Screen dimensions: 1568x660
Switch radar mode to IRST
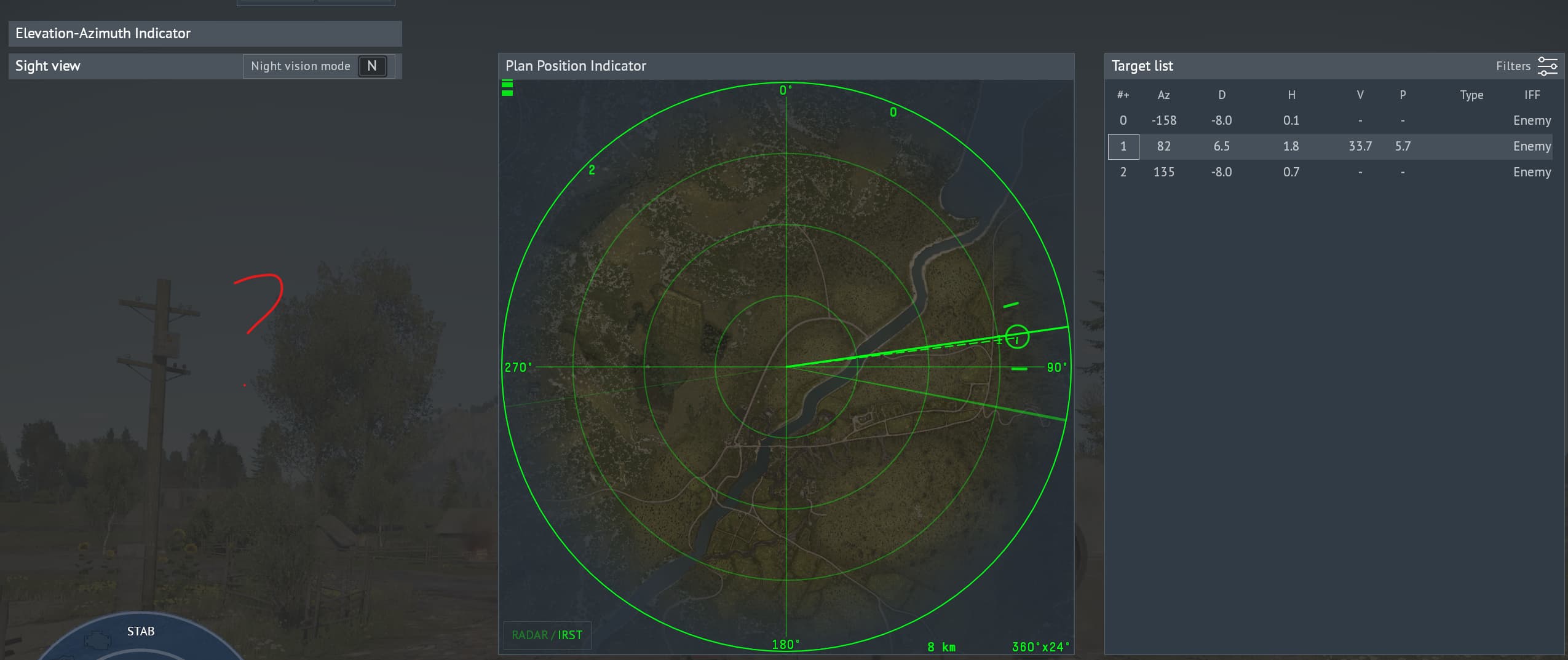tap(570, 635)
